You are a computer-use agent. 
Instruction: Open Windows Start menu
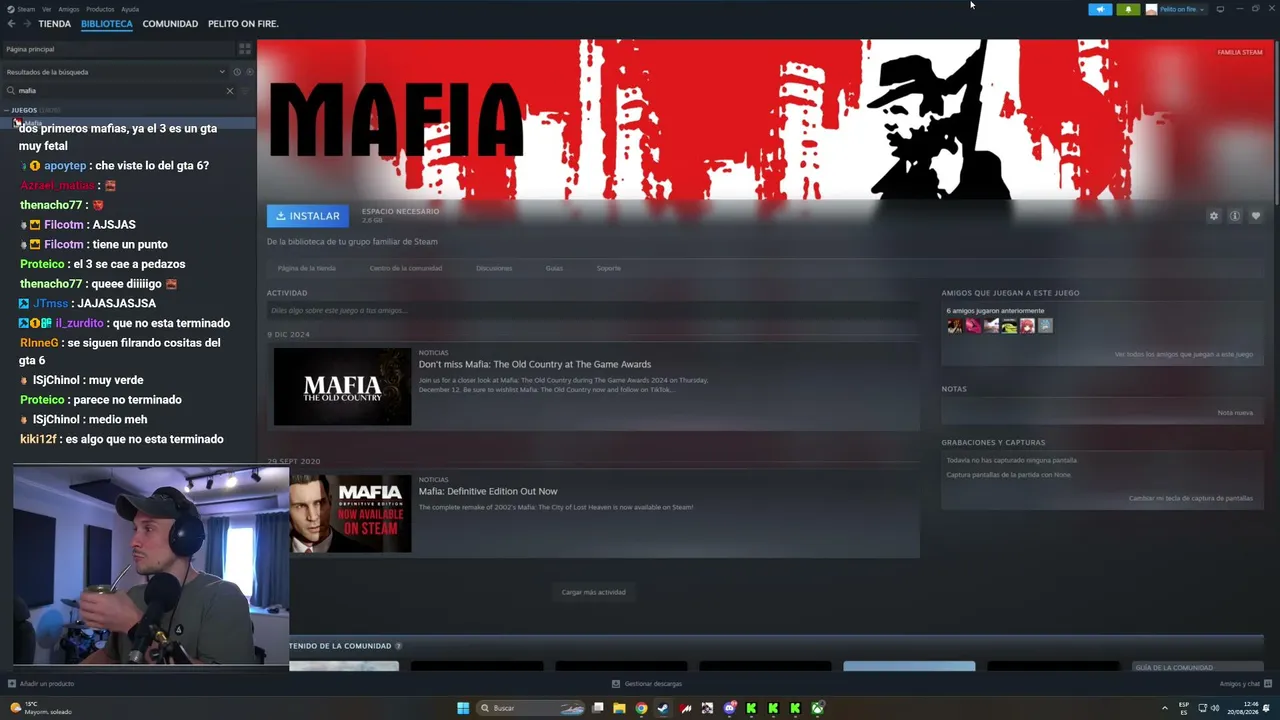click(463, 708)
